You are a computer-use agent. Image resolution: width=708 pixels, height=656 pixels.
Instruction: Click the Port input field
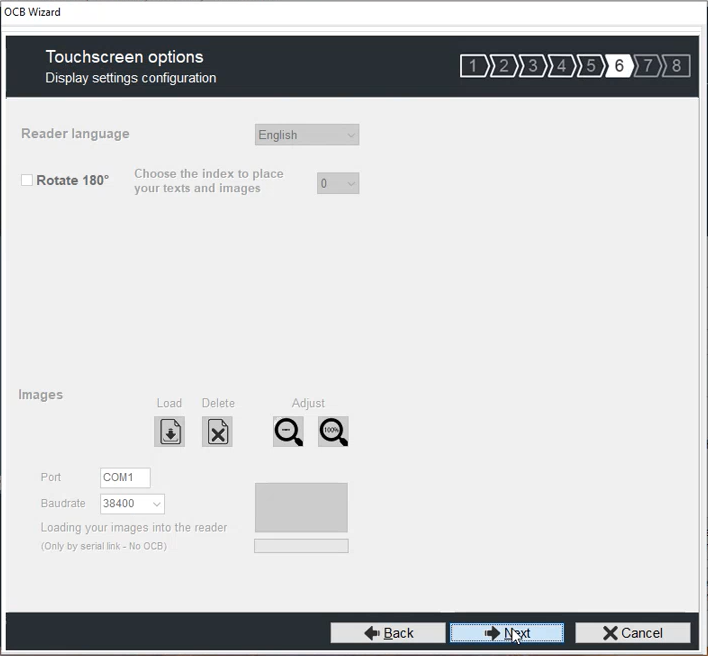pos(125,478)
